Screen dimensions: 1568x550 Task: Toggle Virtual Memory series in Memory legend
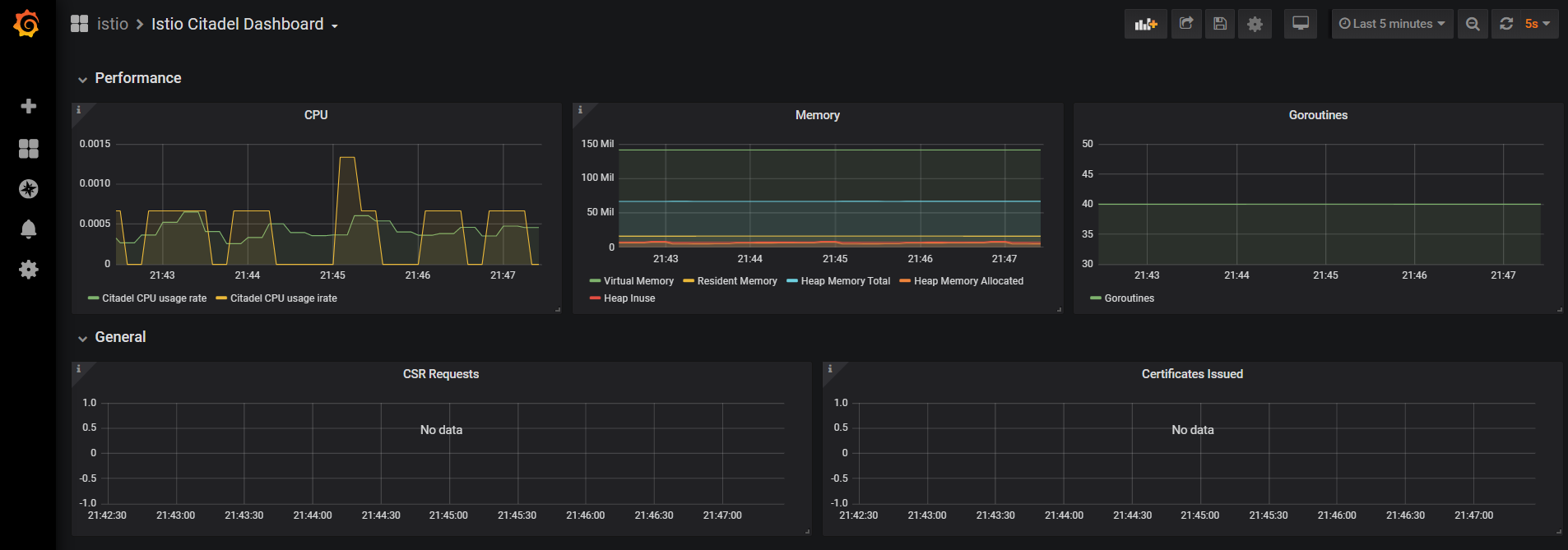[x=638, y=281]
